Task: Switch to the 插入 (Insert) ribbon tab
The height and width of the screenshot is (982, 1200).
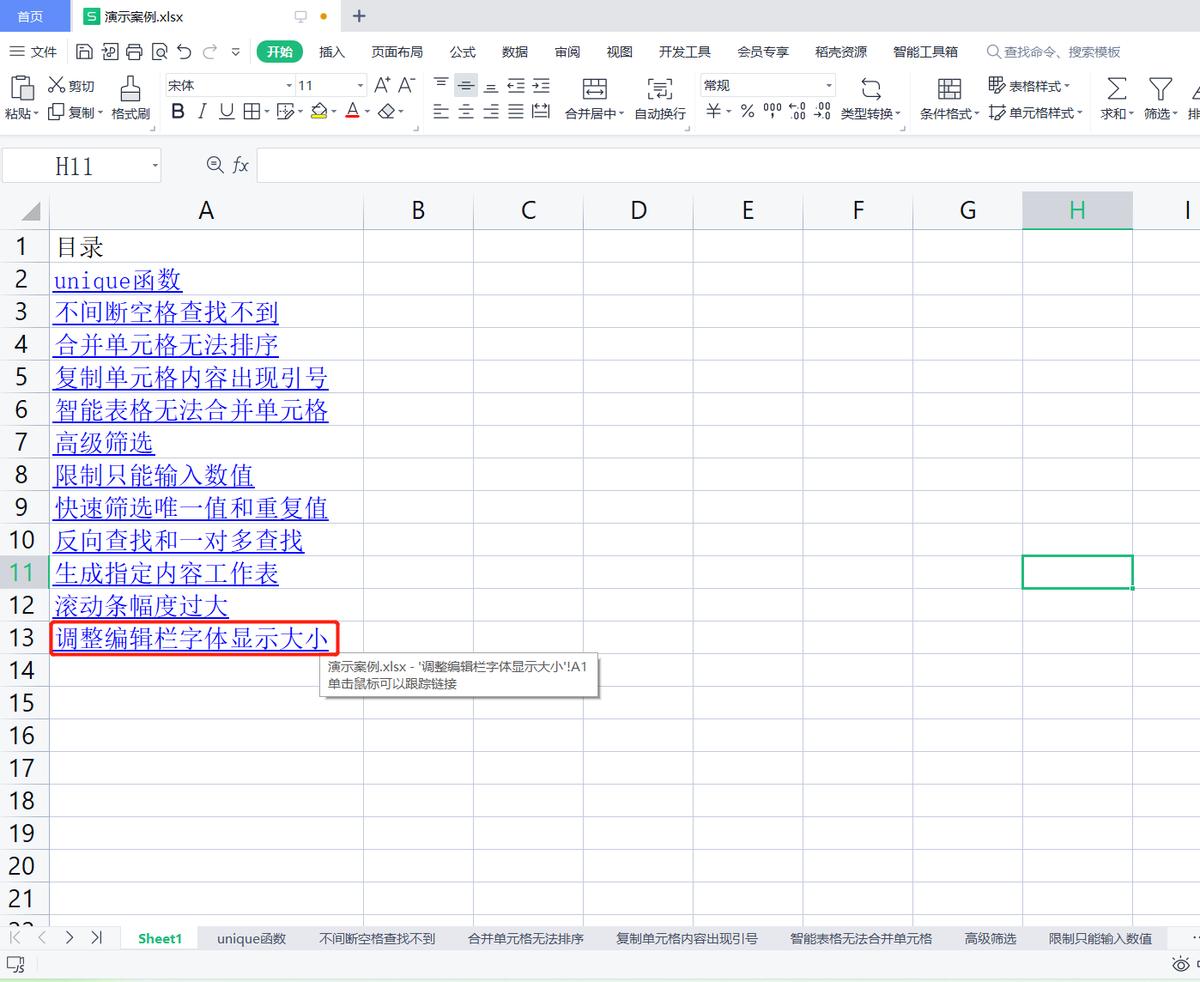Action: 332,52
